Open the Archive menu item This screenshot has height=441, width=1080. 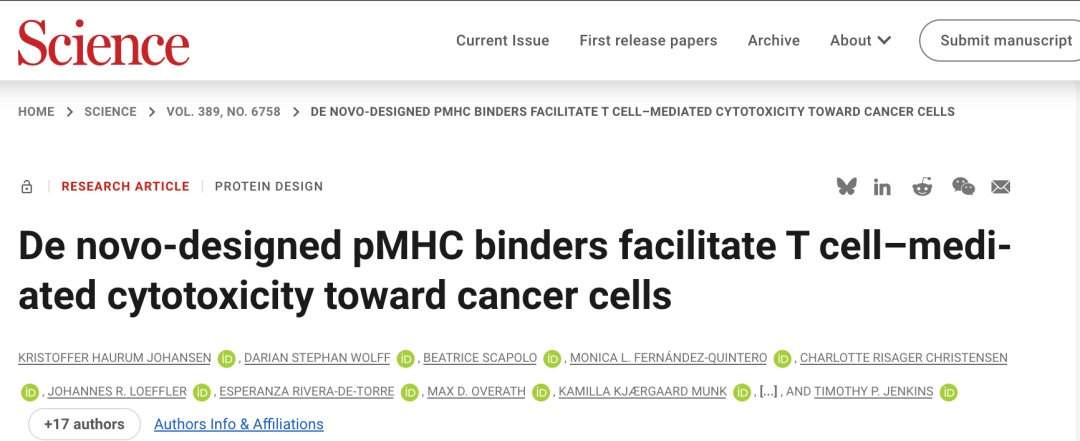coord(773,41)
